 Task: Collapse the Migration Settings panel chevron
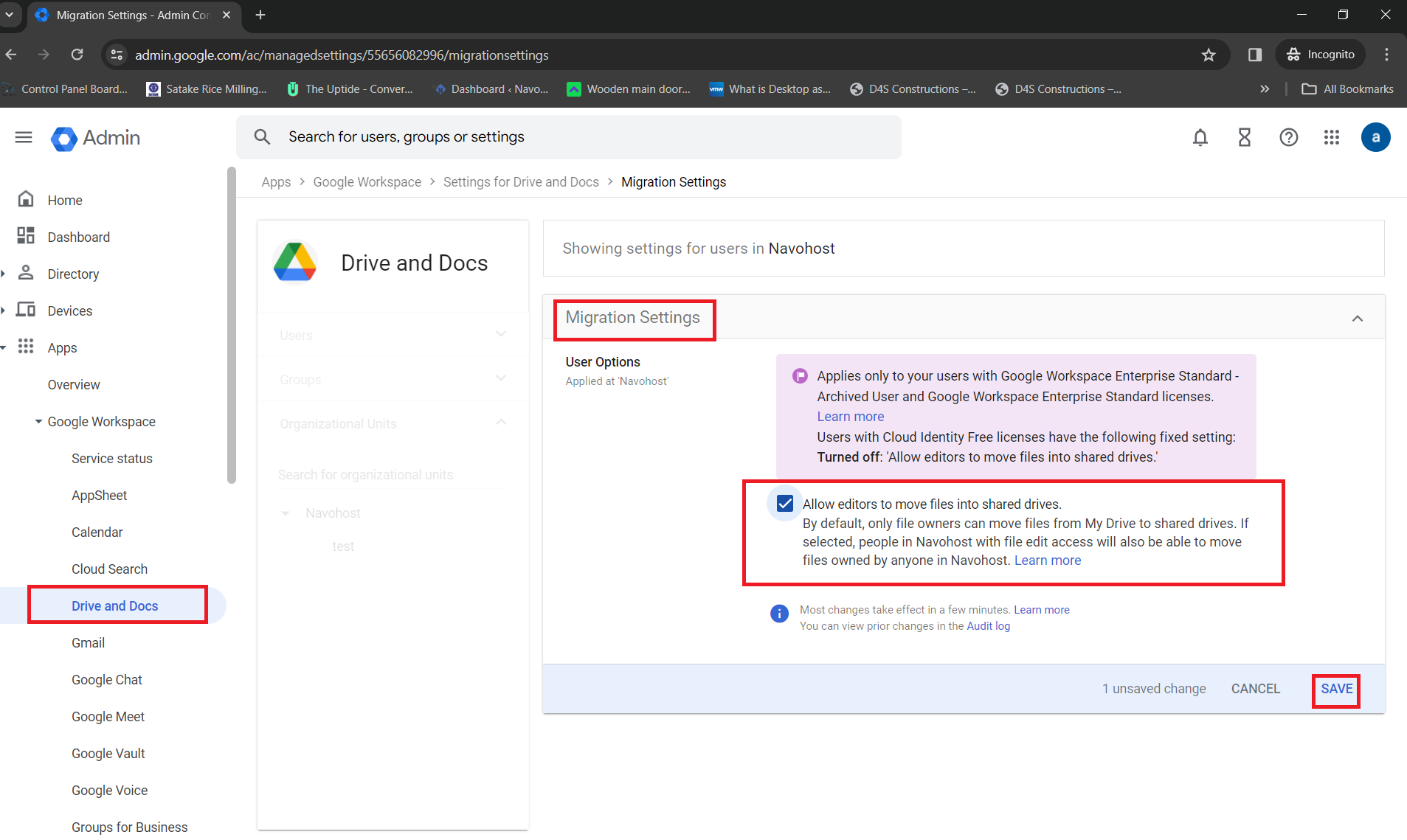(1357, 319)
